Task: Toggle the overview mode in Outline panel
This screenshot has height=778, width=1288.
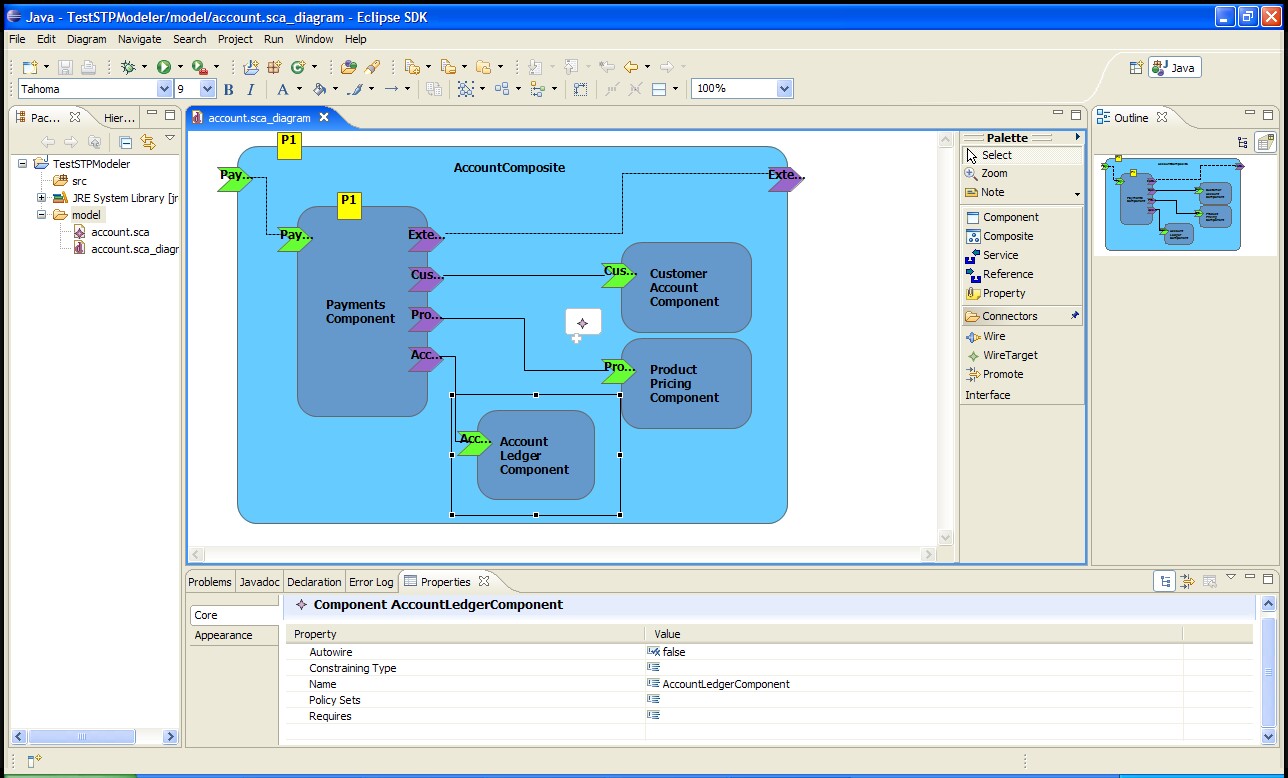Action: pyautogui.click(x=1265, y=143)
